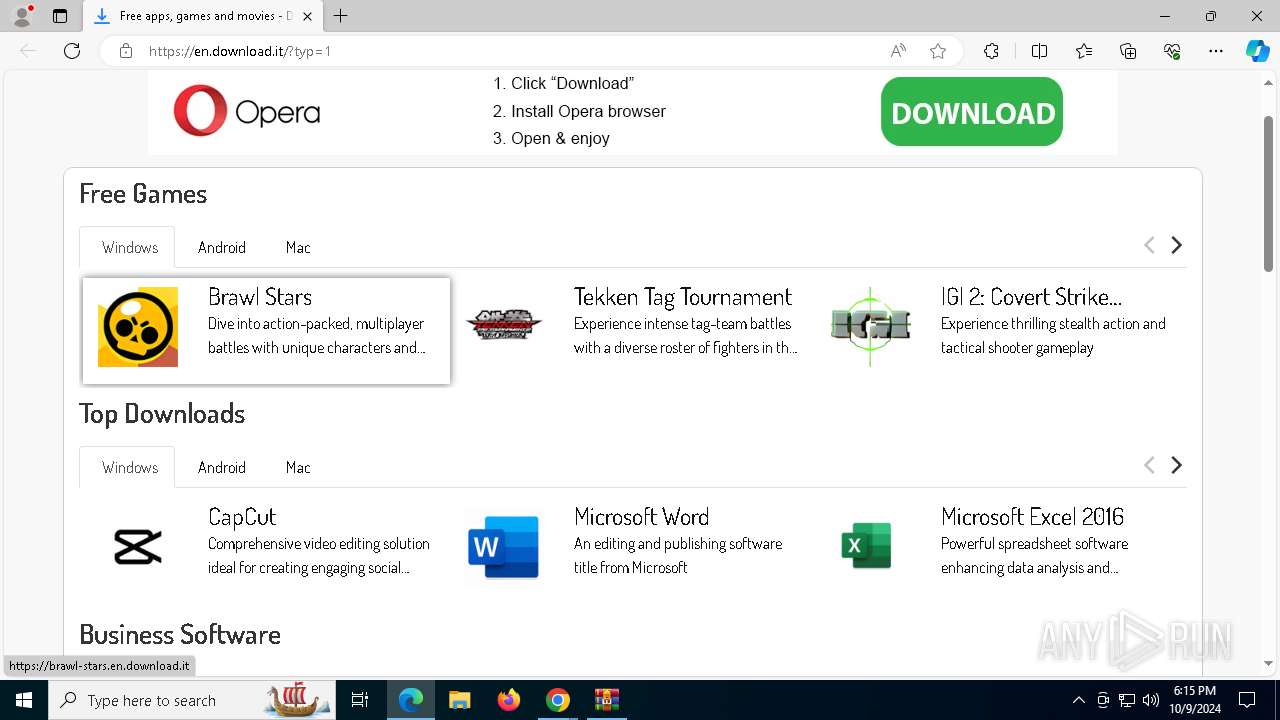The width and height of the screenshot is (1280, 720).
Task: Open tab actions menu
Action: pyautogui.click(x=60, y=16)
